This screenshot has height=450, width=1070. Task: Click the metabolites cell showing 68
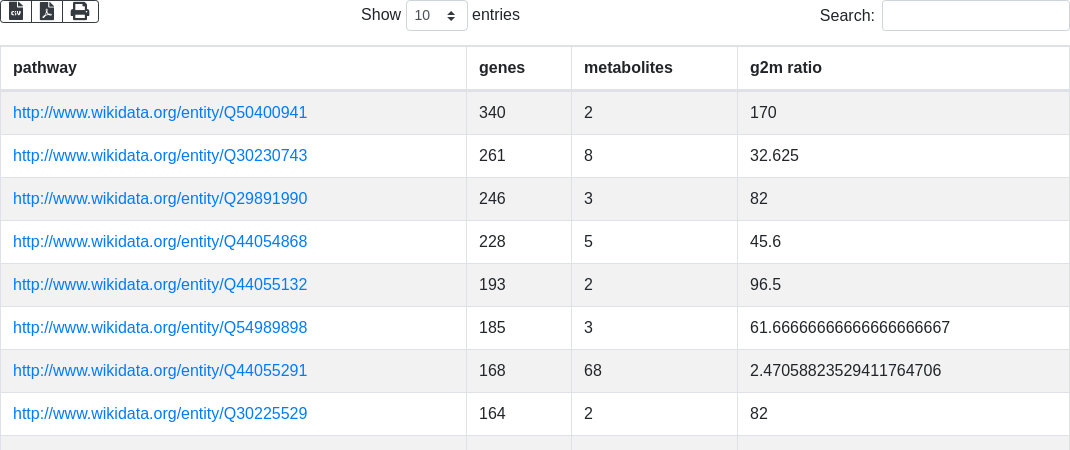[x=593, y=371]
